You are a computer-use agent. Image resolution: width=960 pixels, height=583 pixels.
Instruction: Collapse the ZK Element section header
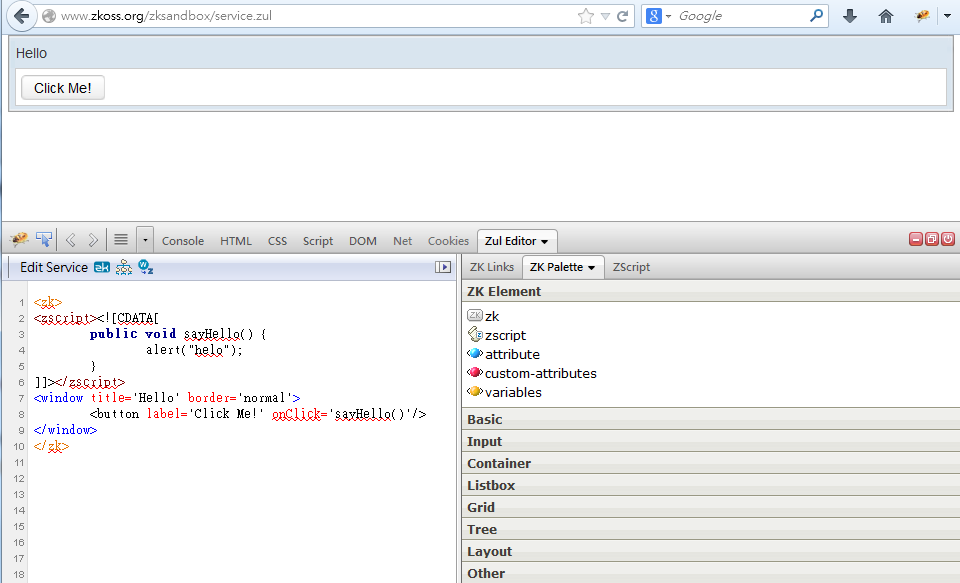tap(711, 292)
